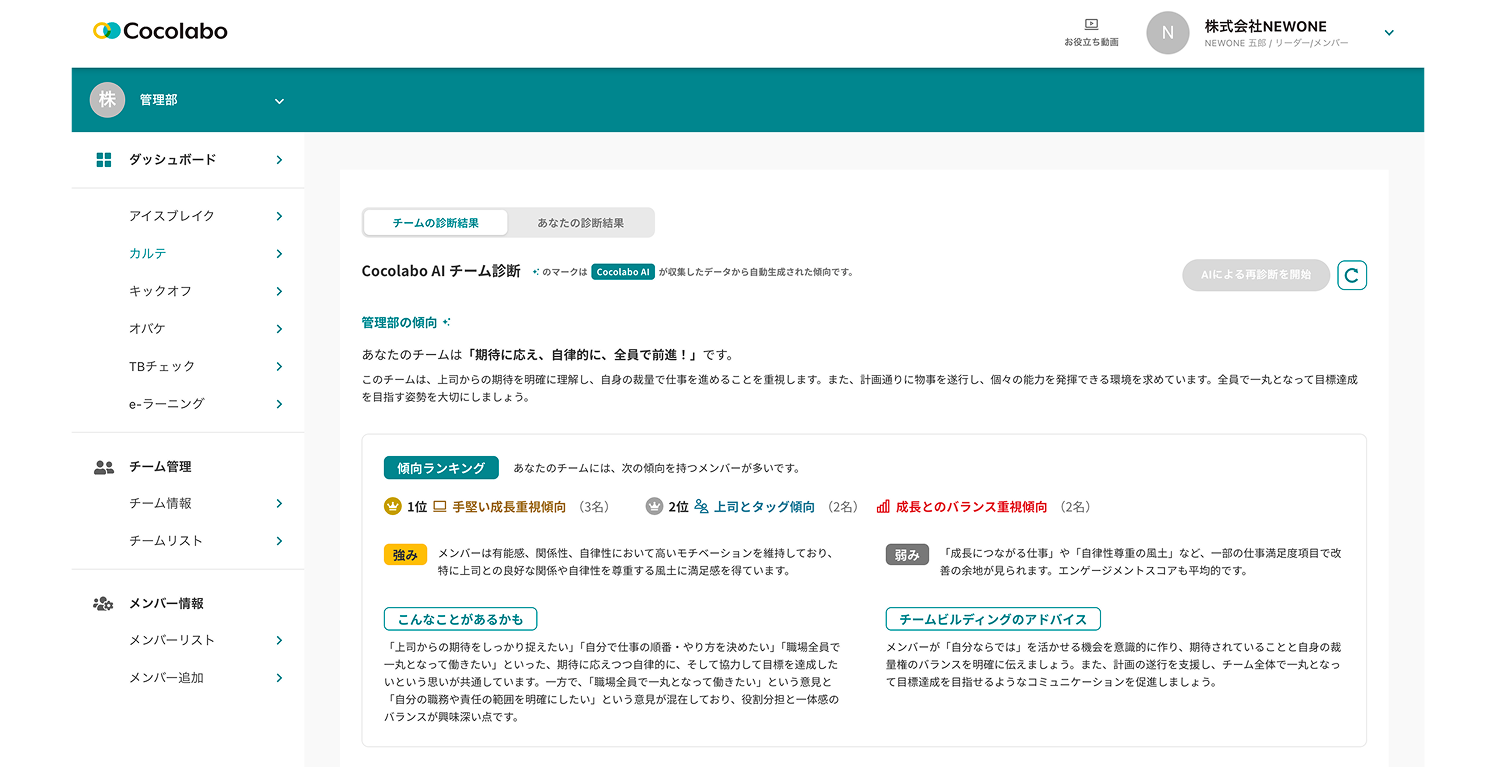Screen dimensions: 1496x767
Task: Click the N user avatar
Action: click(x=1167, y=33)
